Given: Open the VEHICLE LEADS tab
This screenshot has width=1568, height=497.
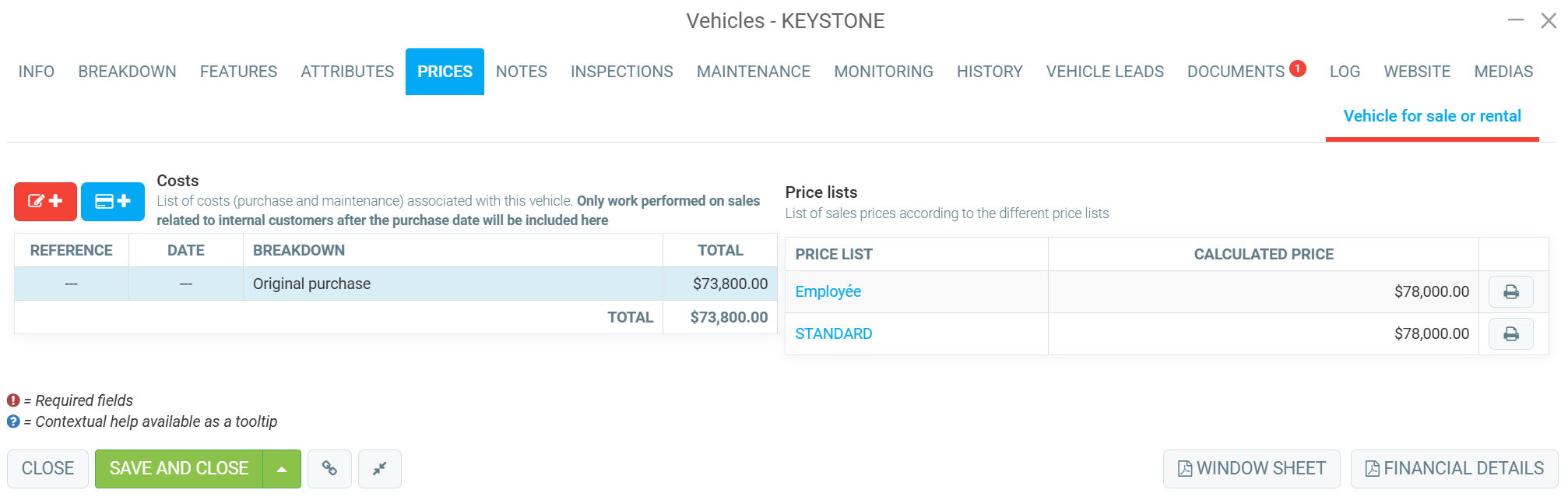Looking at the screenshot, I should tap(1105, 72).
